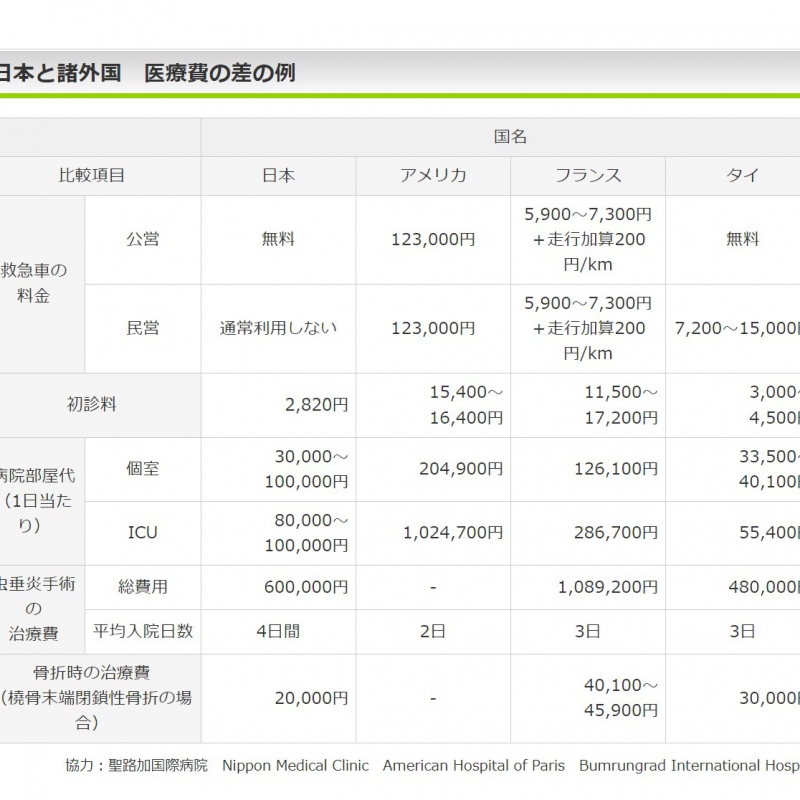Click the 平均入院日数 row label
This screenshot has height=800, width=800.
coord(142,632)
